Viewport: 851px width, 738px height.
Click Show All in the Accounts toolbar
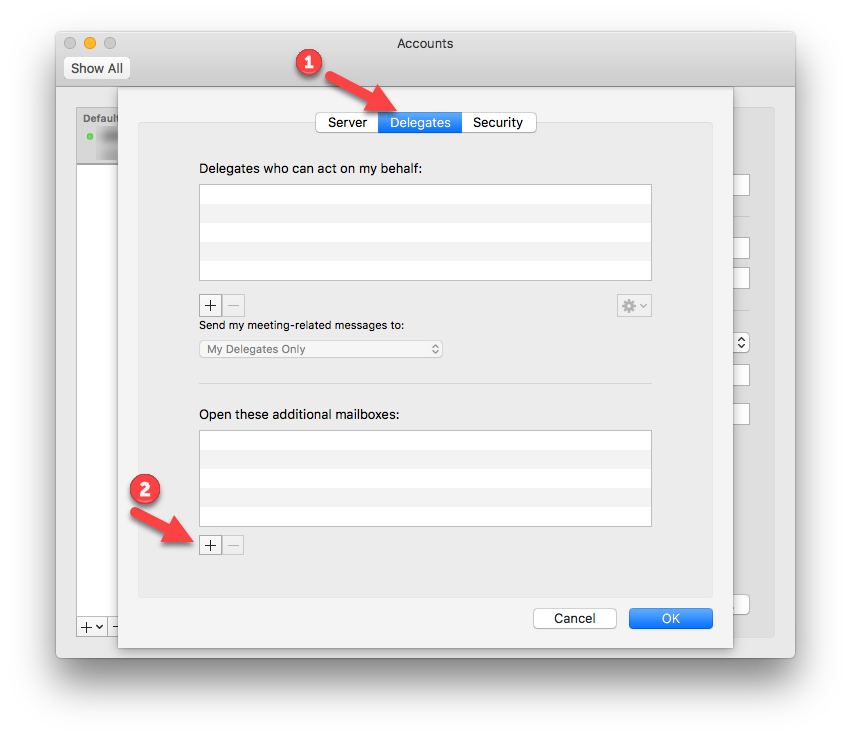click(97, 68)
